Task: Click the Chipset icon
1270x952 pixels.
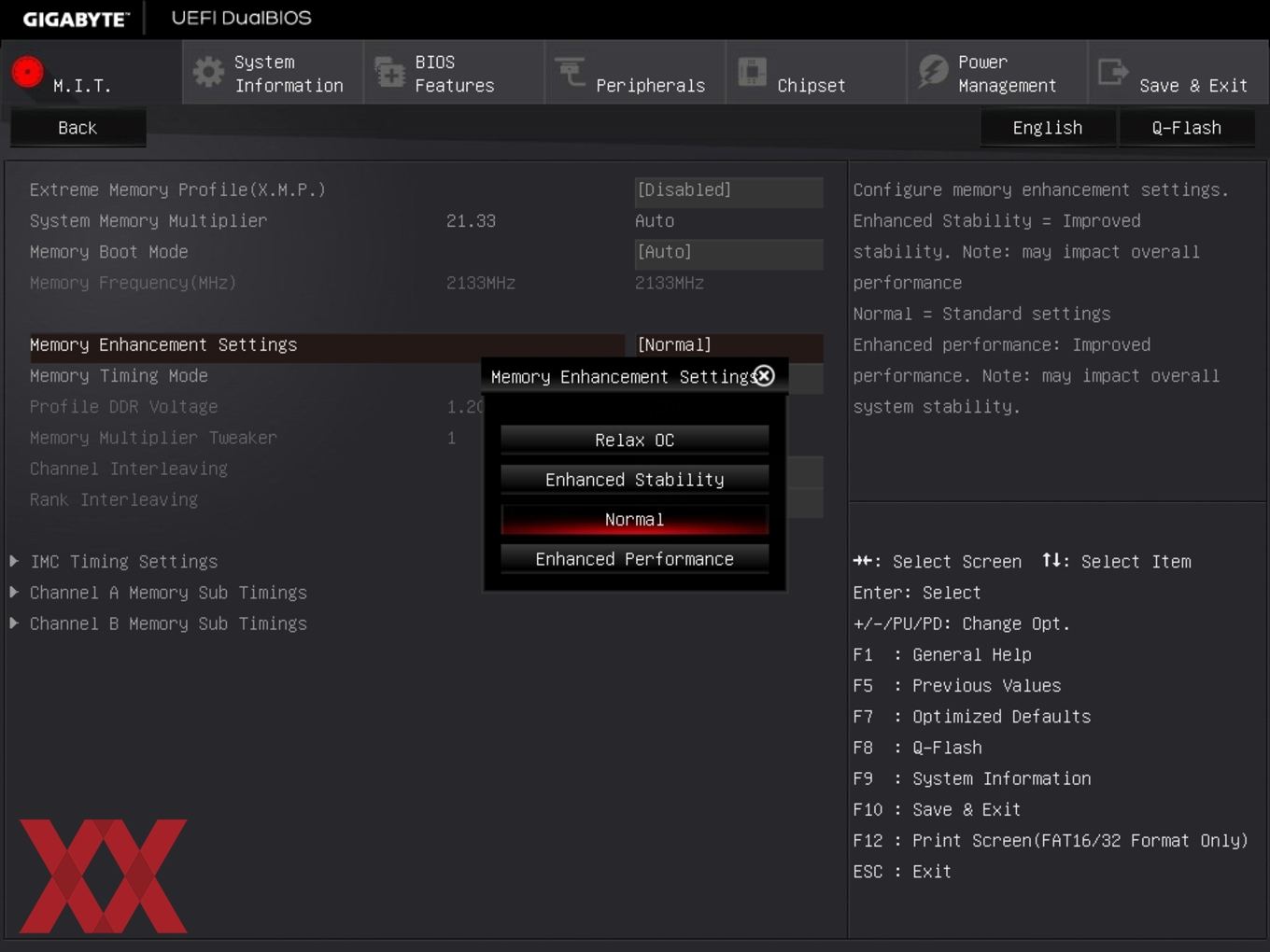Action: (x=752, y=72)
